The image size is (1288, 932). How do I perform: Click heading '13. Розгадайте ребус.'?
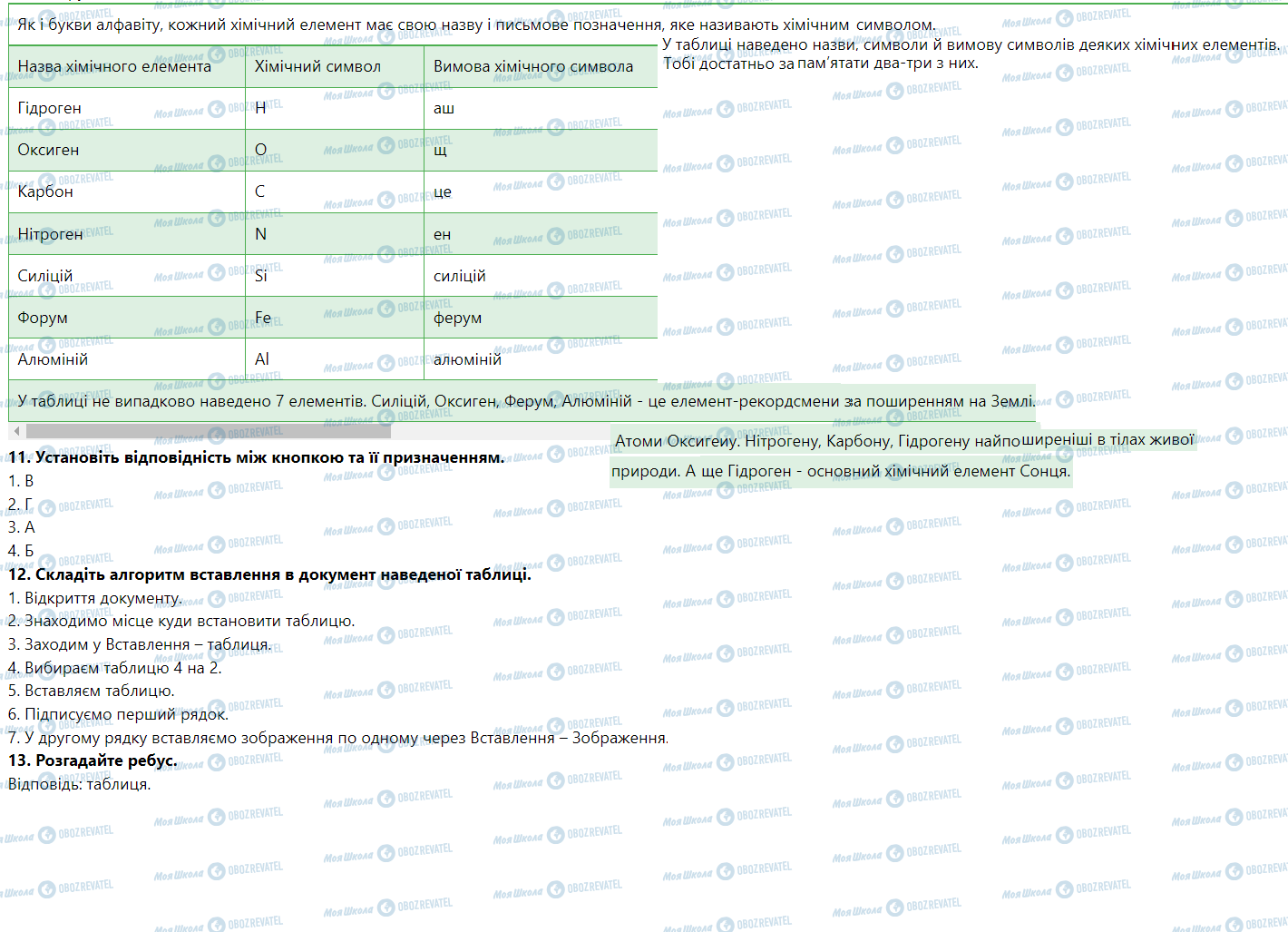pyautogui.click(x=93, y=760)
